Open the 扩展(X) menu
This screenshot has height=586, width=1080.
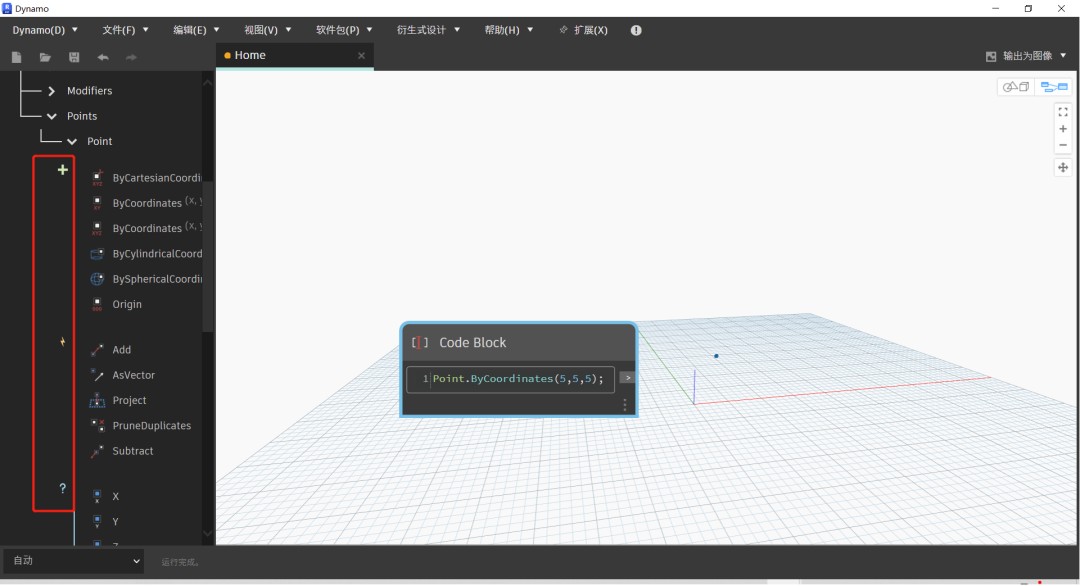click(584, 30)
